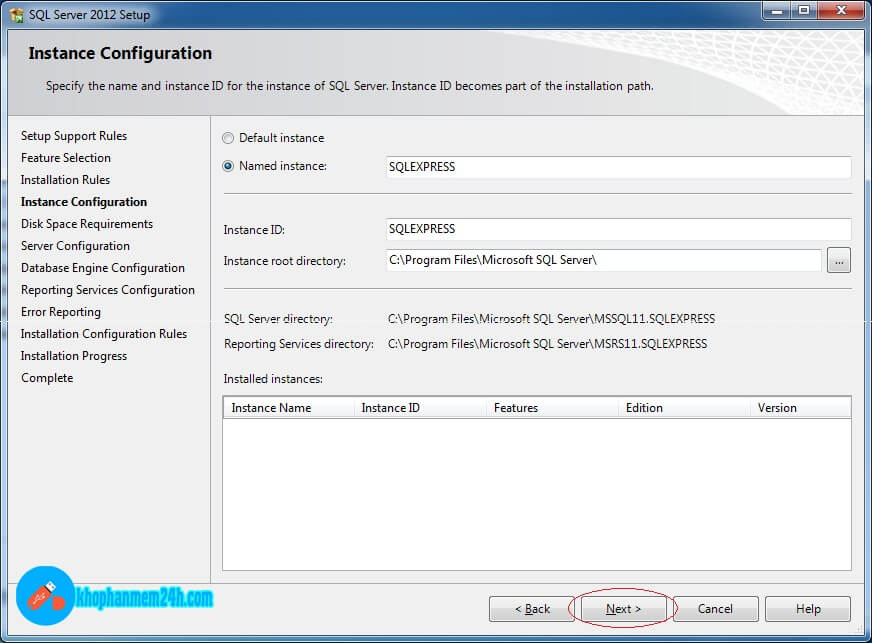The height and width of the screenshot is (643, 872).
Task: Close the SQL Server 2012 Setup window
Action: tap(837, 10)
